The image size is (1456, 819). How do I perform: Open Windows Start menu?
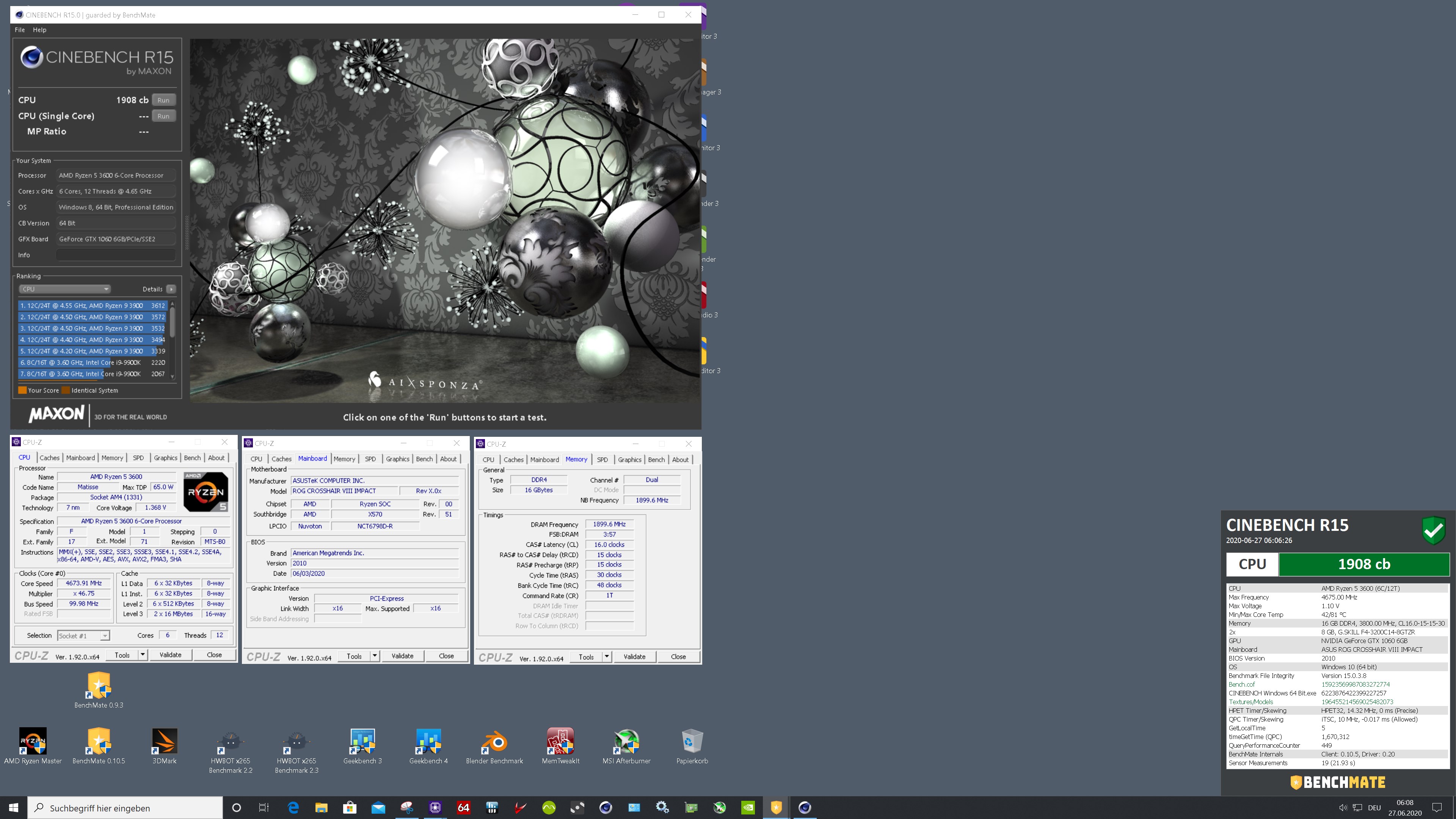click(14, 808)
